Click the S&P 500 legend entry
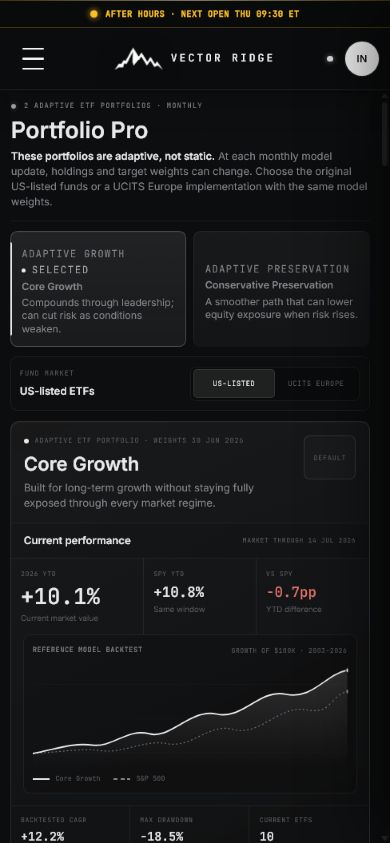The image size is (390, 843). (139, 778)
